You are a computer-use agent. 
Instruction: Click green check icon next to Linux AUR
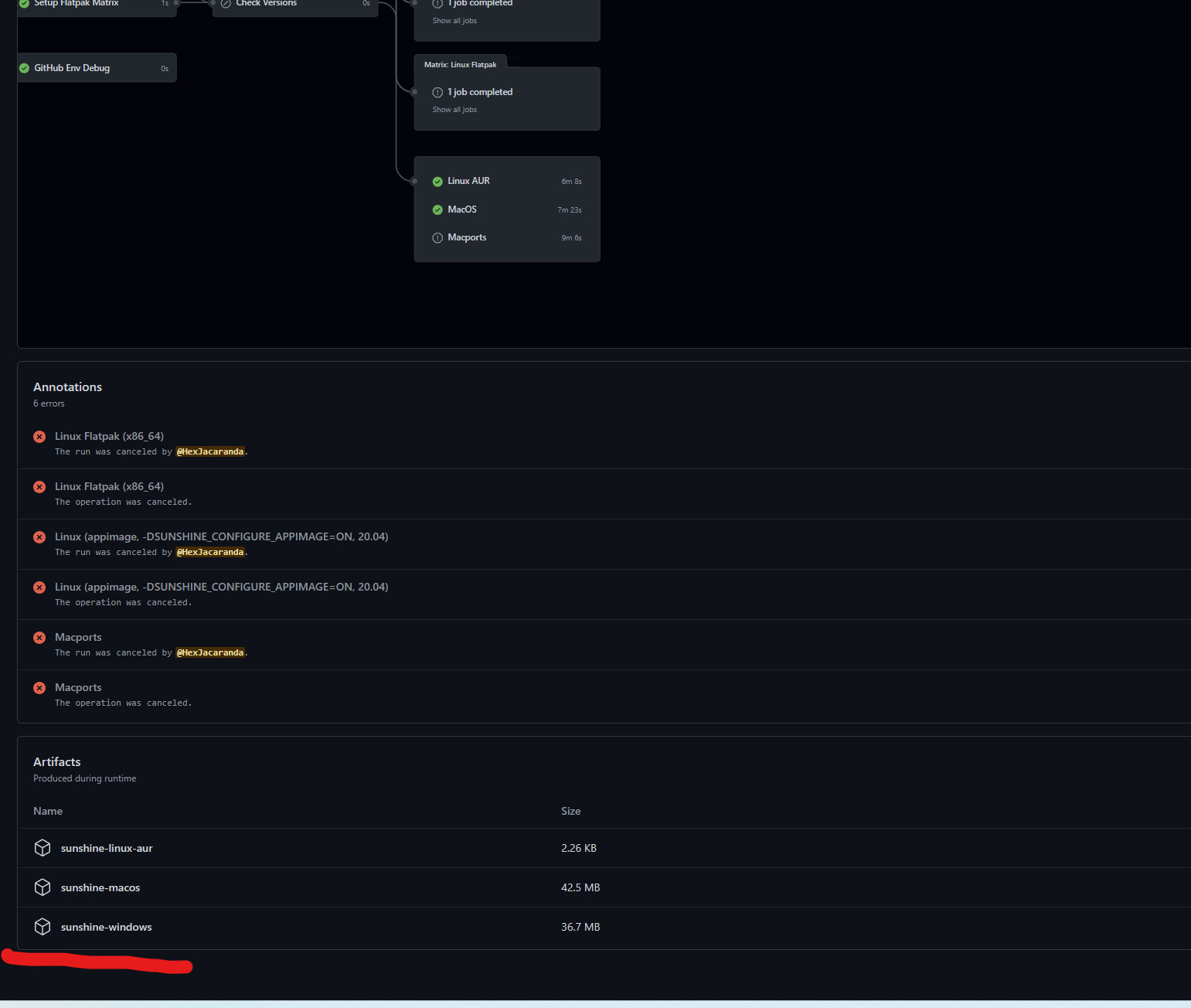pyautogui.click(x=437, y=182)
